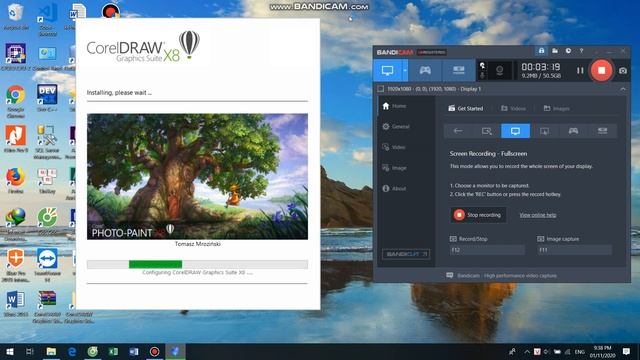Open scheduled recording clock icon

point(568,51)
